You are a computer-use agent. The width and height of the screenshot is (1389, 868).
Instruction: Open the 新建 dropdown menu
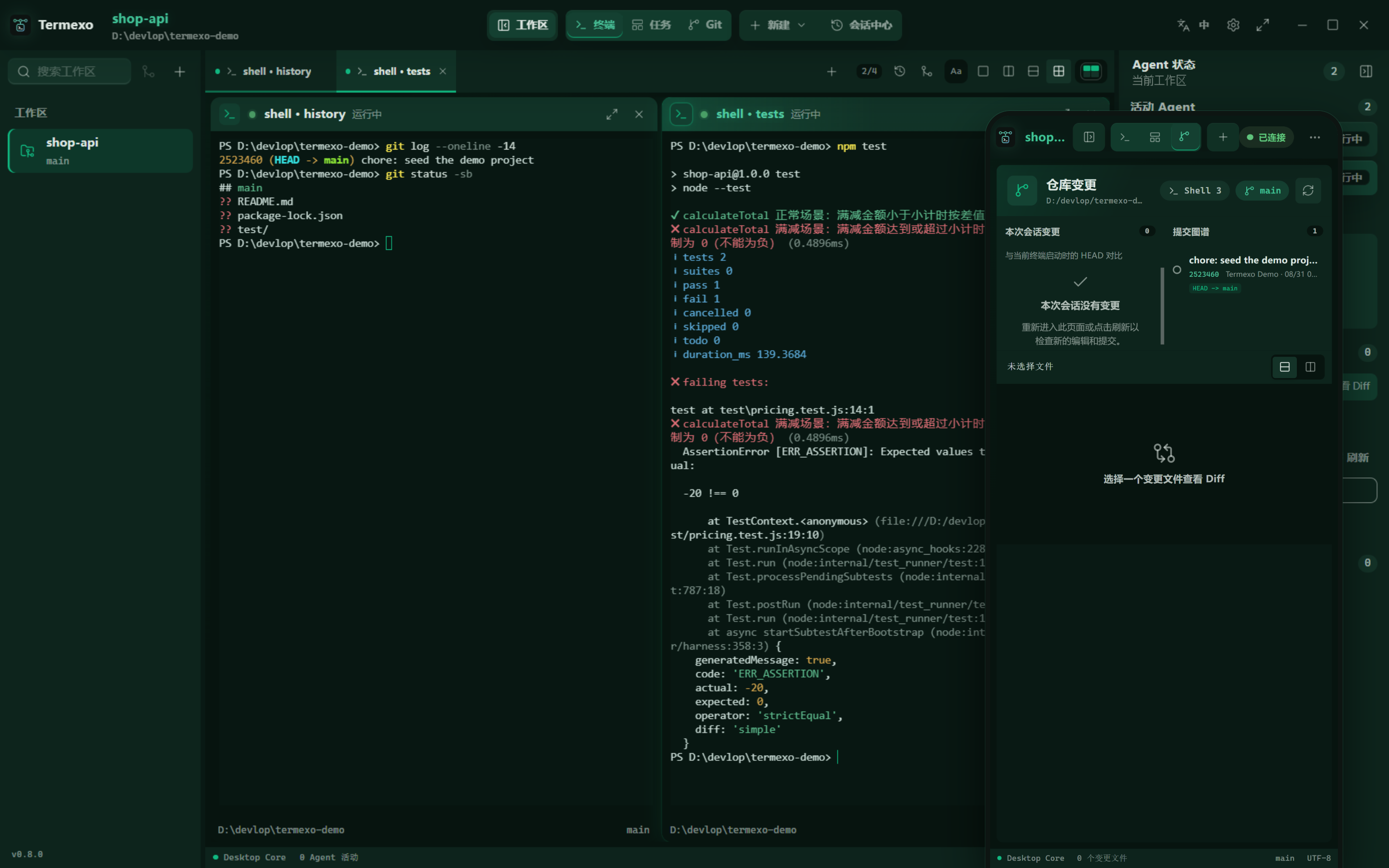click(778, 25)
